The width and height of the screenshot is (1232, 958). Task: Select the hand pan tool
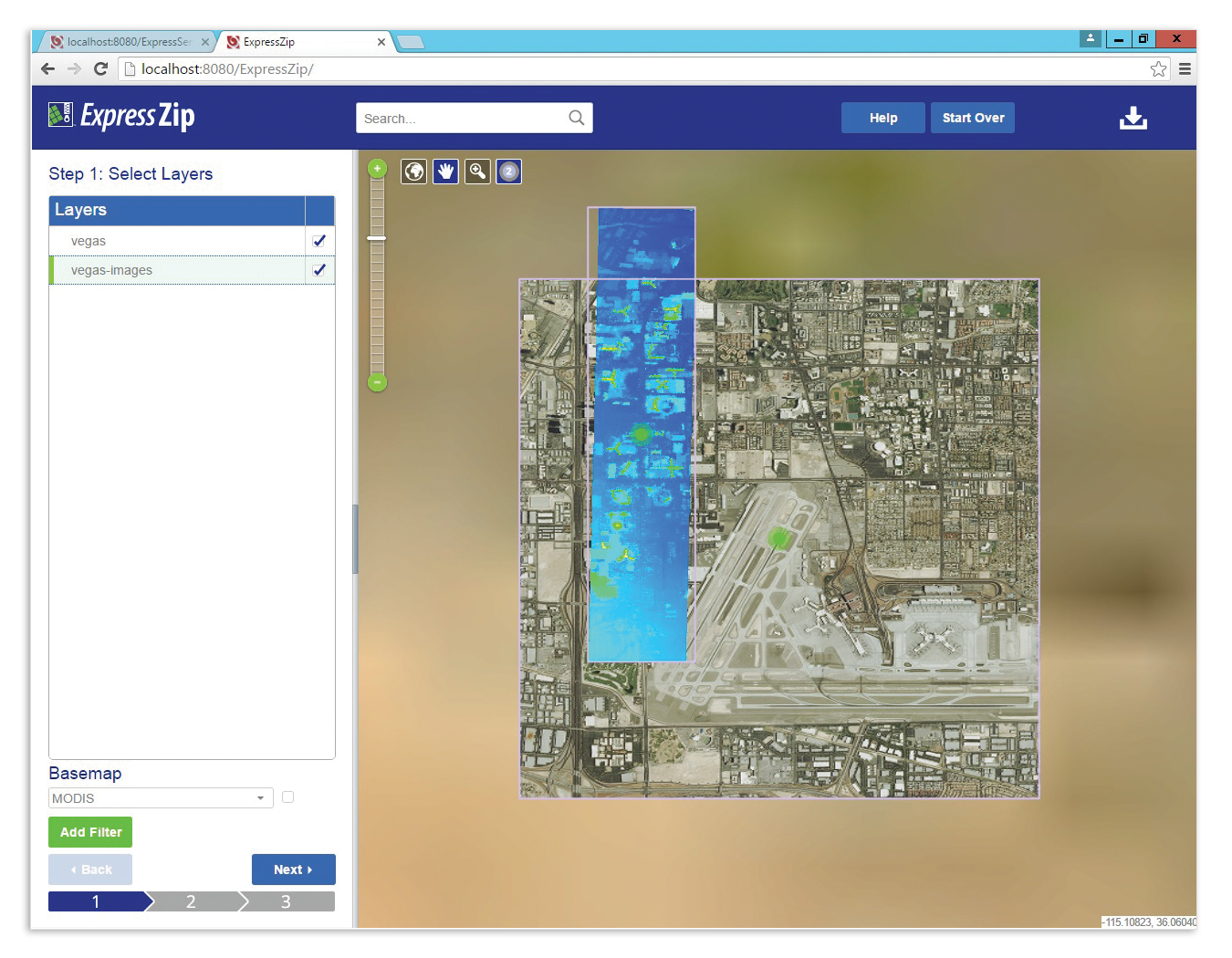[445, 172]
